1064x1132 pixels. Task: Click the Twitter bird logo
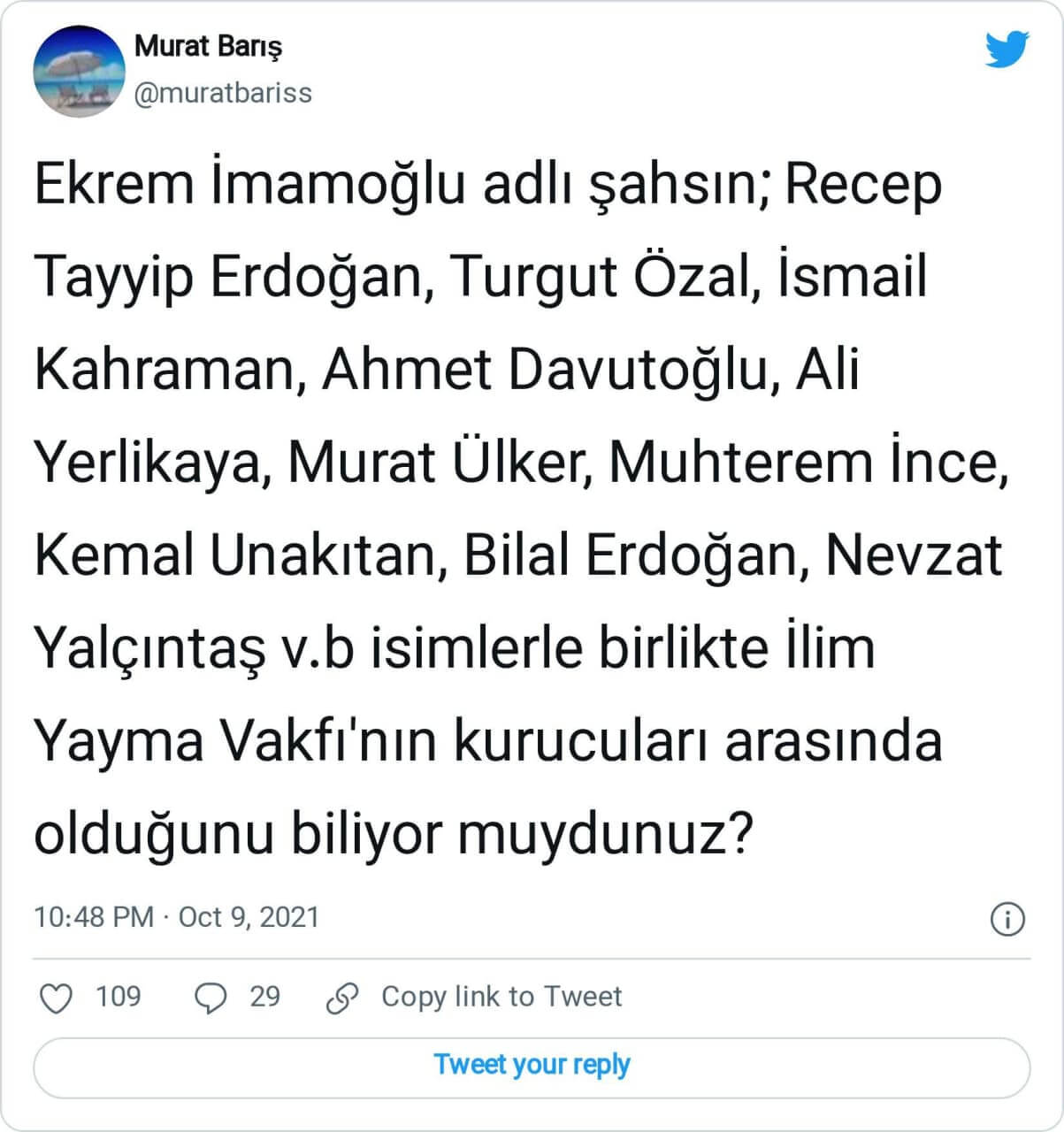[x=1007, y=50]
